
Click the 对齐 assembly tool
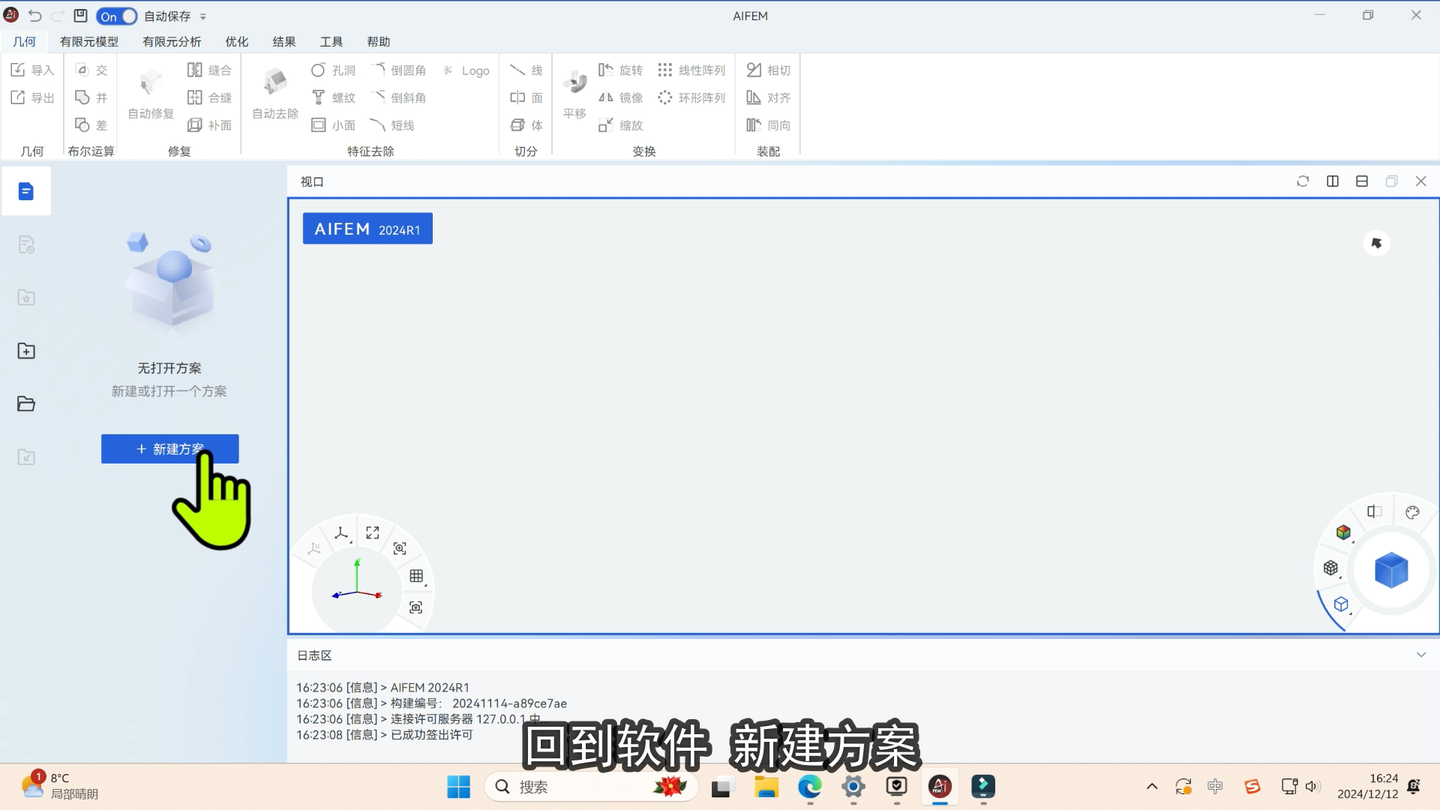pyautogui.click(x=768, y=98)
